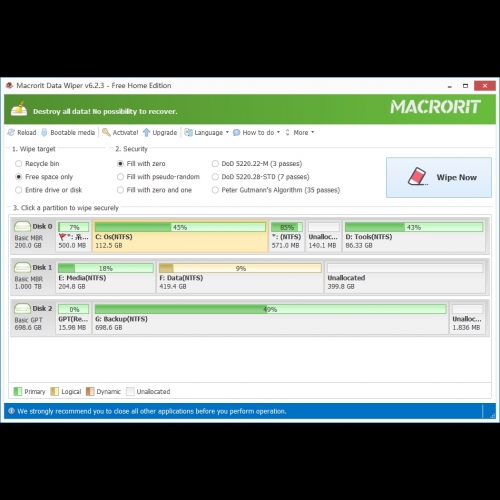The image size is (500, 500).
Task: Click the Reload icon in toolbar
Action: (11, 132)
